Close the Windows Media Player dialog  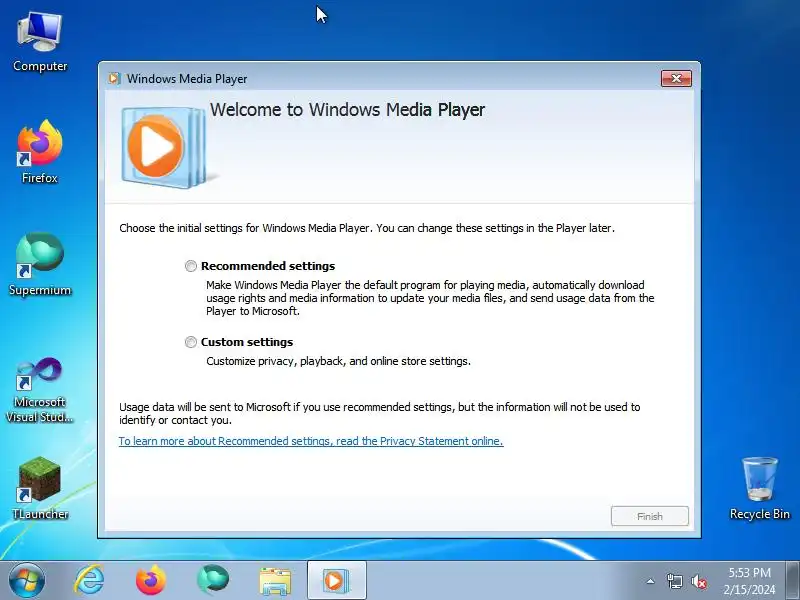tap(676, 79)
